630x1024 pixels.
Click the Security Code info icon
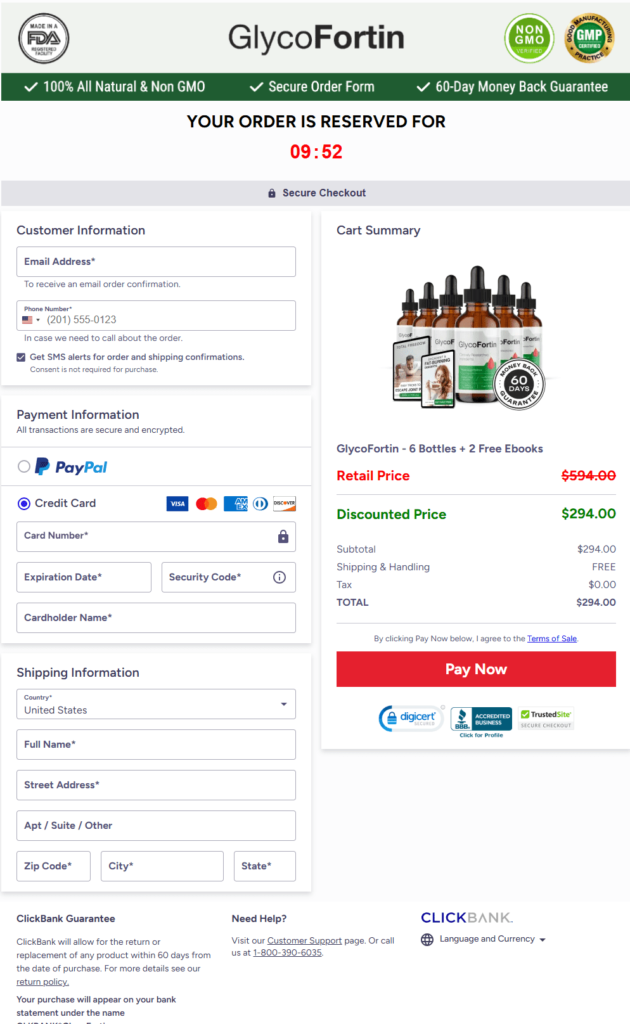coord(277,577)
